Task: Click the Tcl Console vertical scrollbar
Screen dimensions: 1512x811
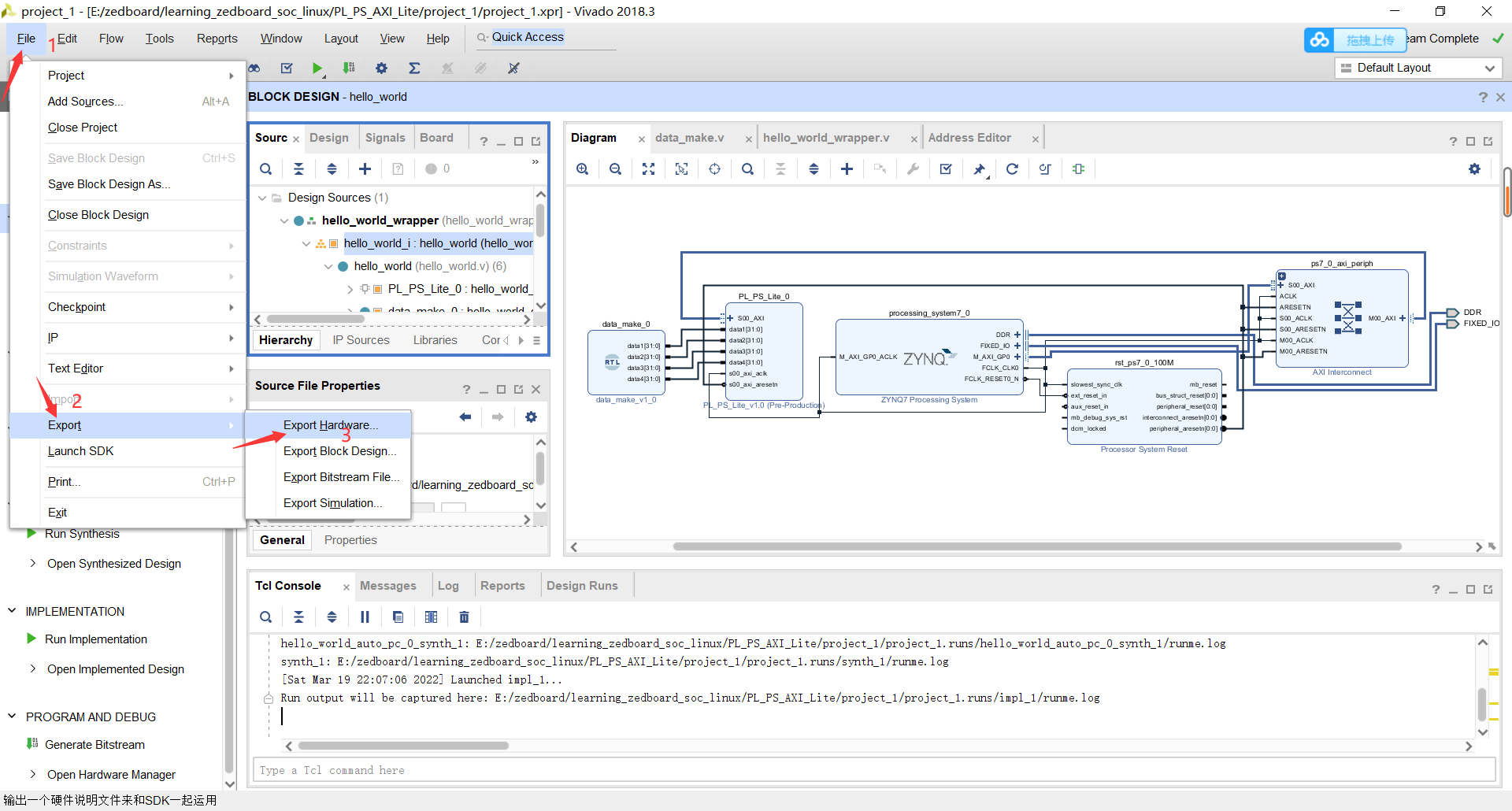Action: click(x=1482, y=703)
